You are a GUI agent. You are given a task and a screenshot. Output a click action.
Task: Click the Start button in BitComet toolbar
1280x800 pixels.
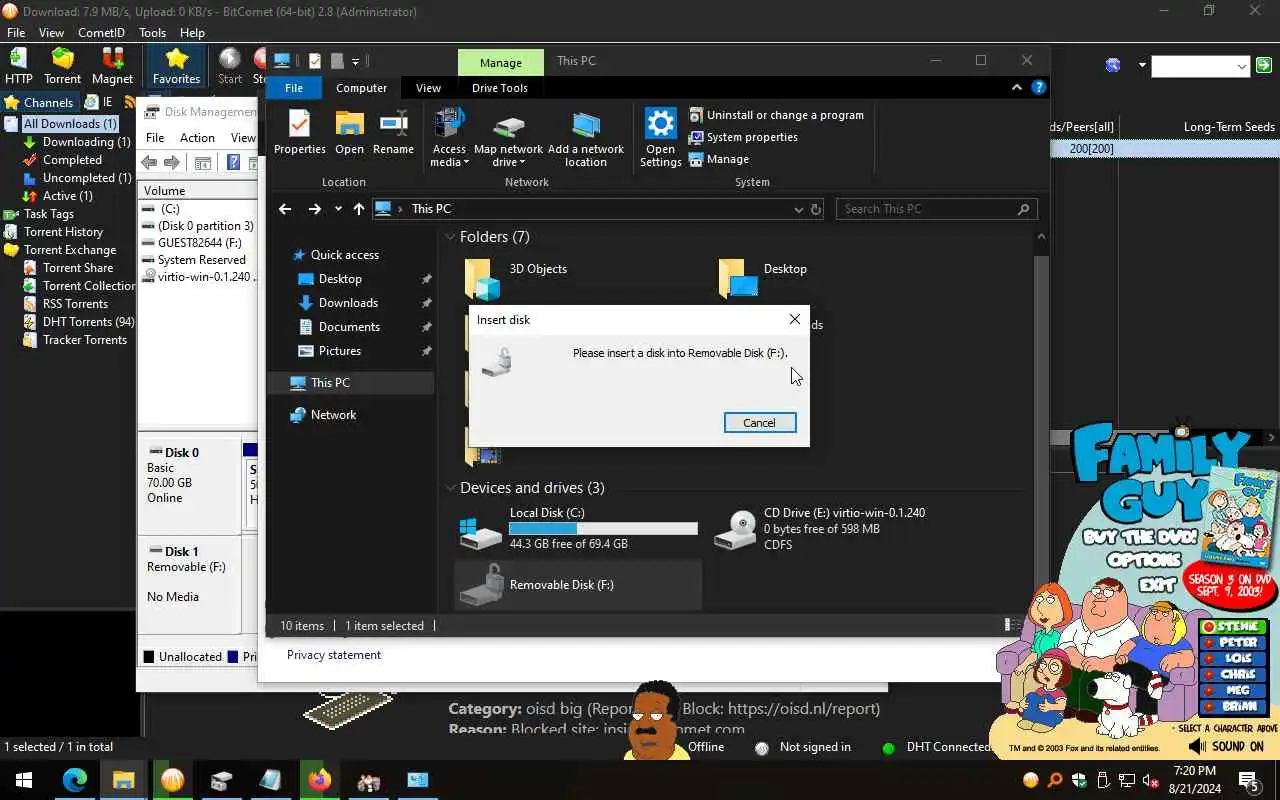tap(230, 66)
